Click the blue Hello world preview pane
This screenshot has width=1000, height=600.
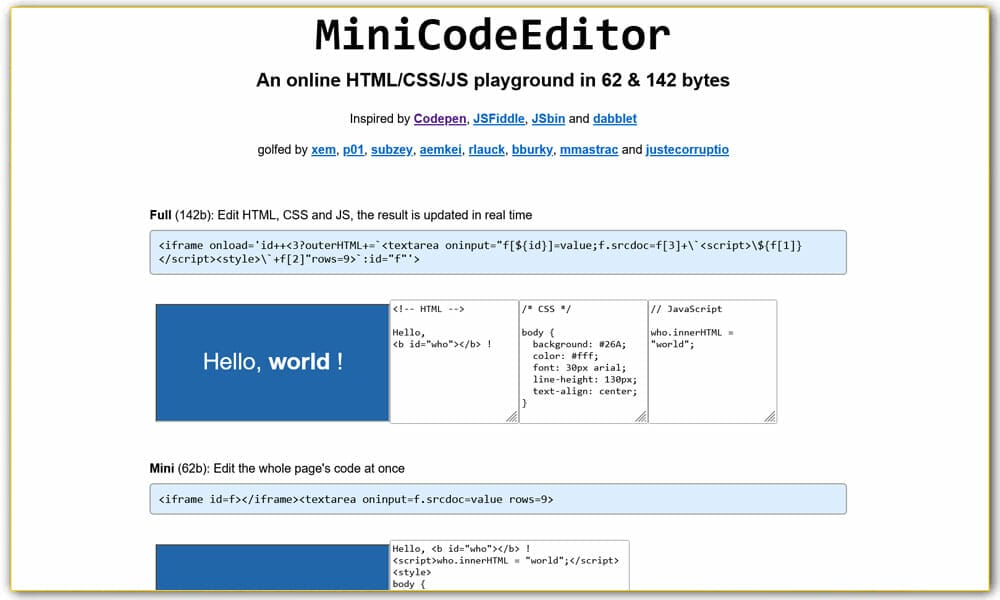click(271, 362)
